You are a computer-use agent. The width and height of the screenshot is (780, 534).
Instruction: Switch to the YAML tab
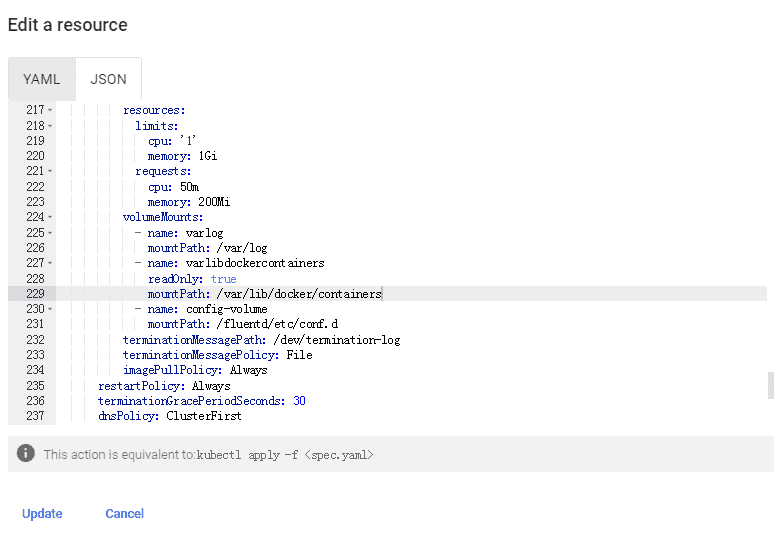pyautogui.click(x=42, y=79)
